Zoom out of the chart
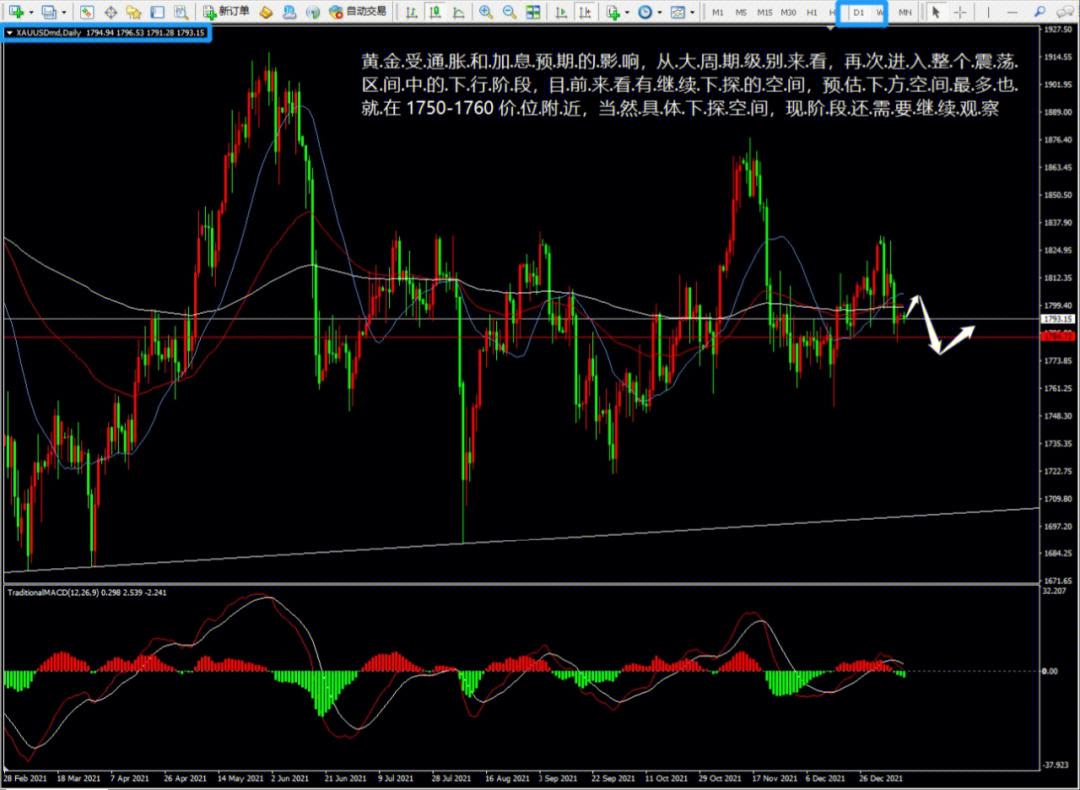 click(509, 12)
